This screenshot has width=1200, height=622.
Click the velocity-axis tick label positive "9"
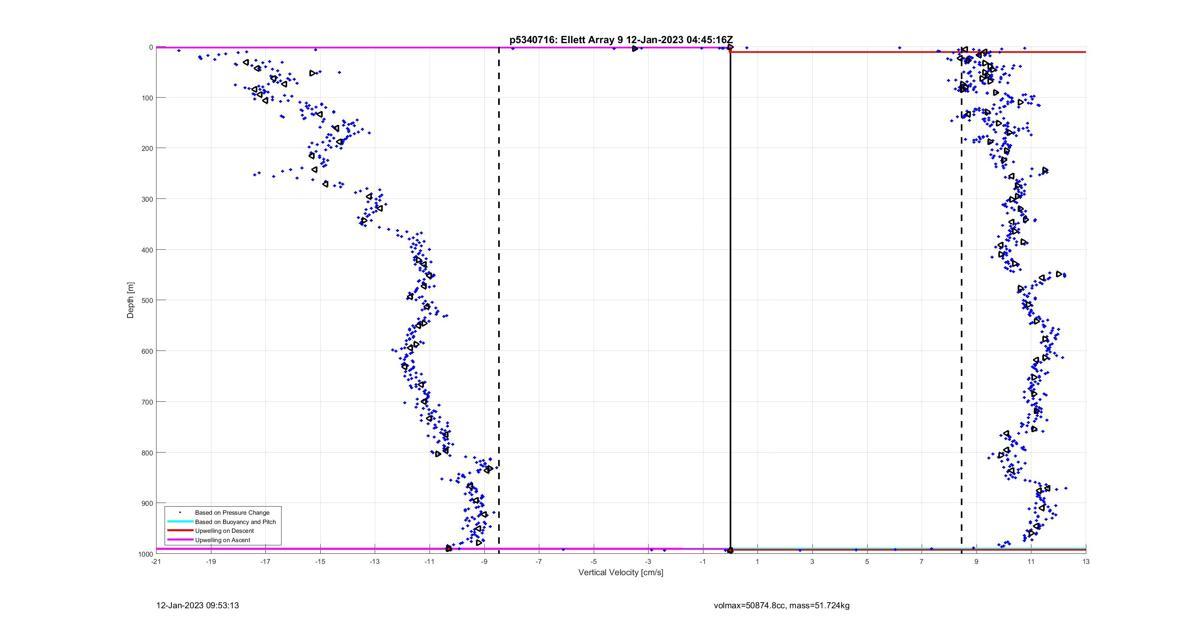tap(976, 561)
